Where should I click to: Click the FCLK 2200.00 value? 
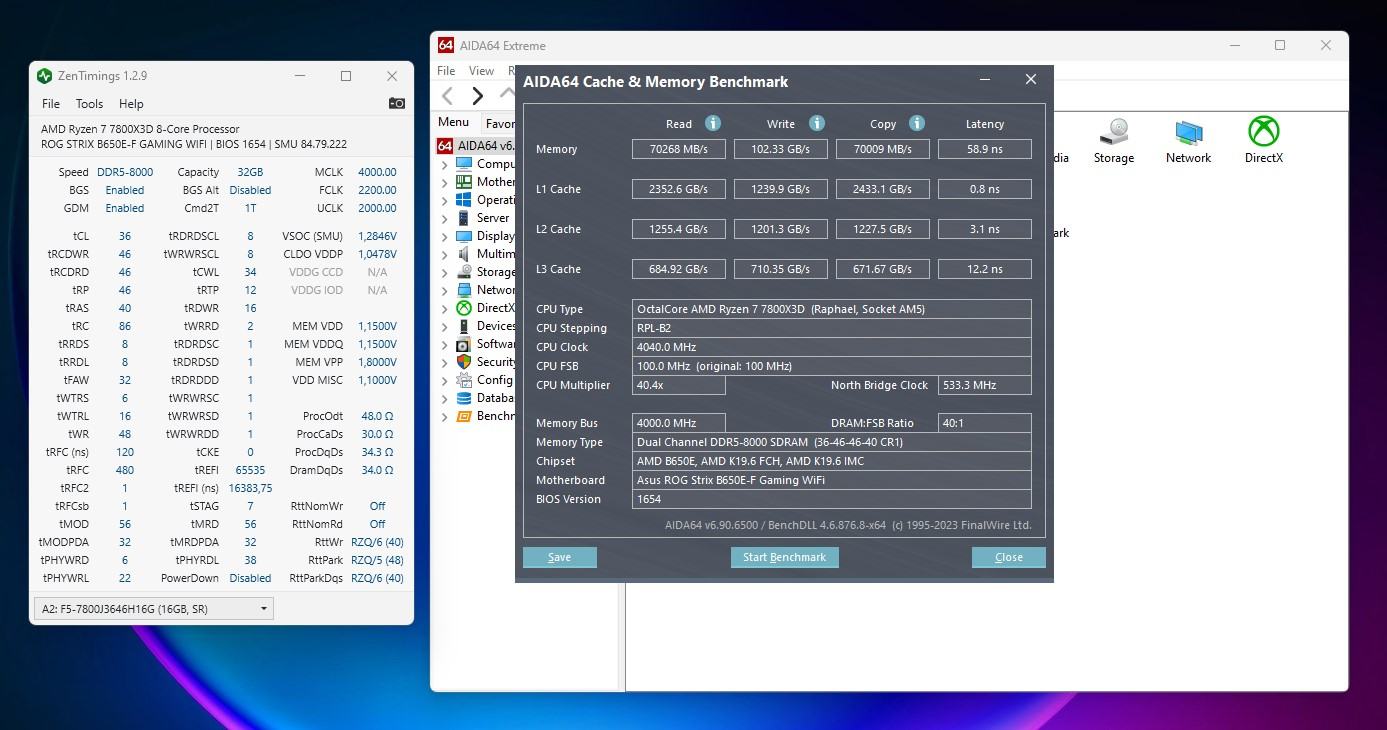pos(377,190)
